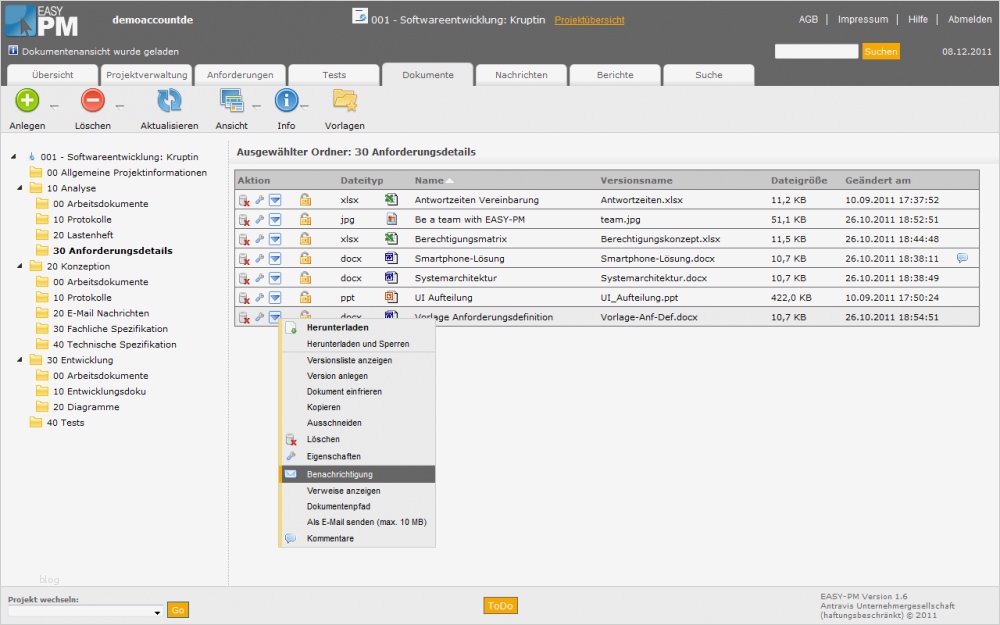Switch to the Übersicht tab
The image size is (1000, 625).
pyautogui.click(x=52, y=75)
